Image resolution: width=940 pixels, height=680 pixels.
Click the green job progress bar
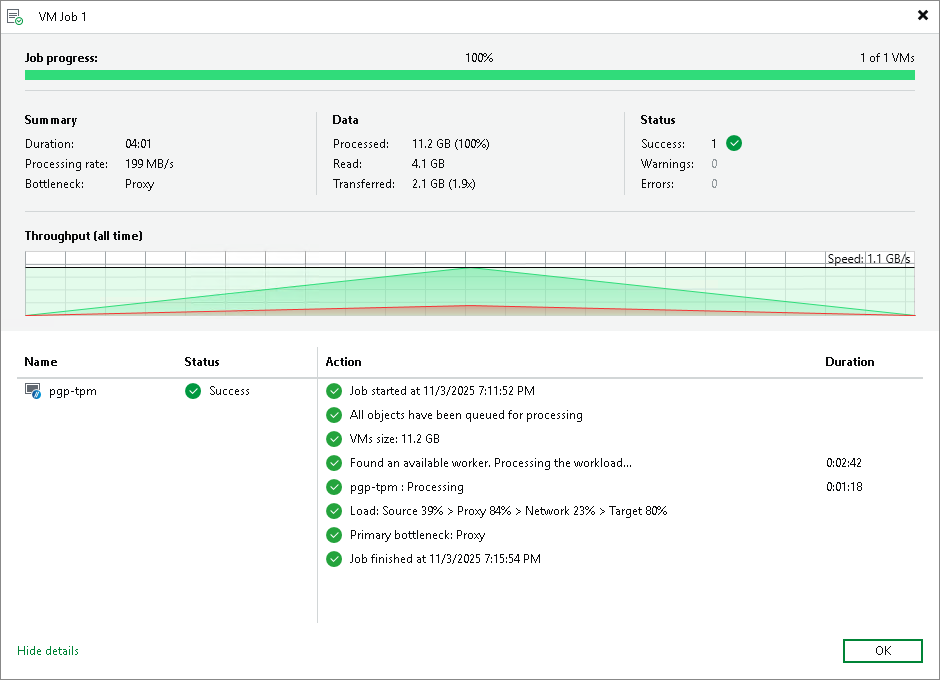coord(469,75)
